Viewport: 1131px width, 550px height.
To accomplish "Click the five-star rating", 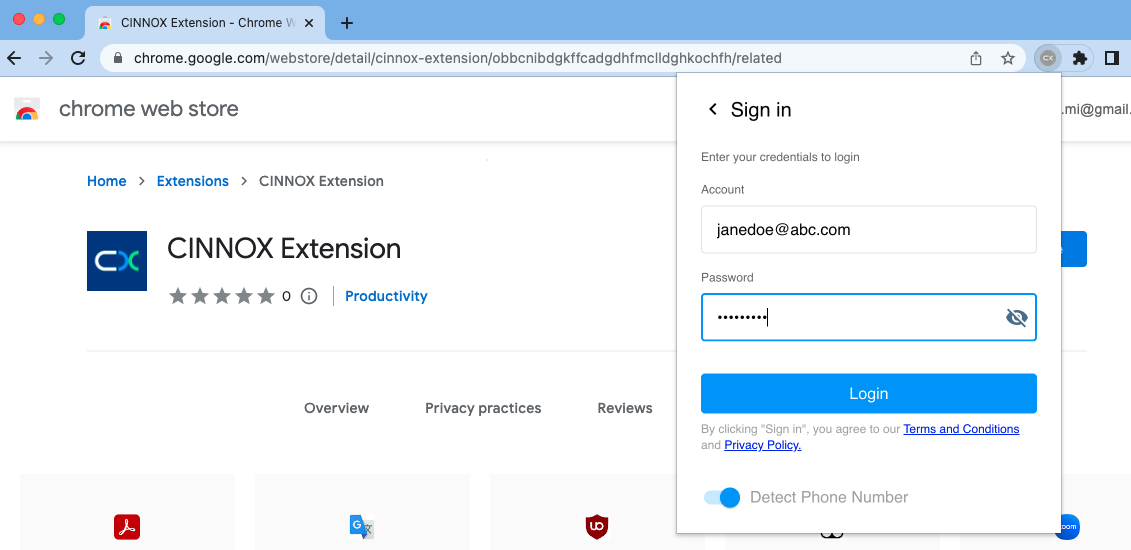I will pos(221,296).
